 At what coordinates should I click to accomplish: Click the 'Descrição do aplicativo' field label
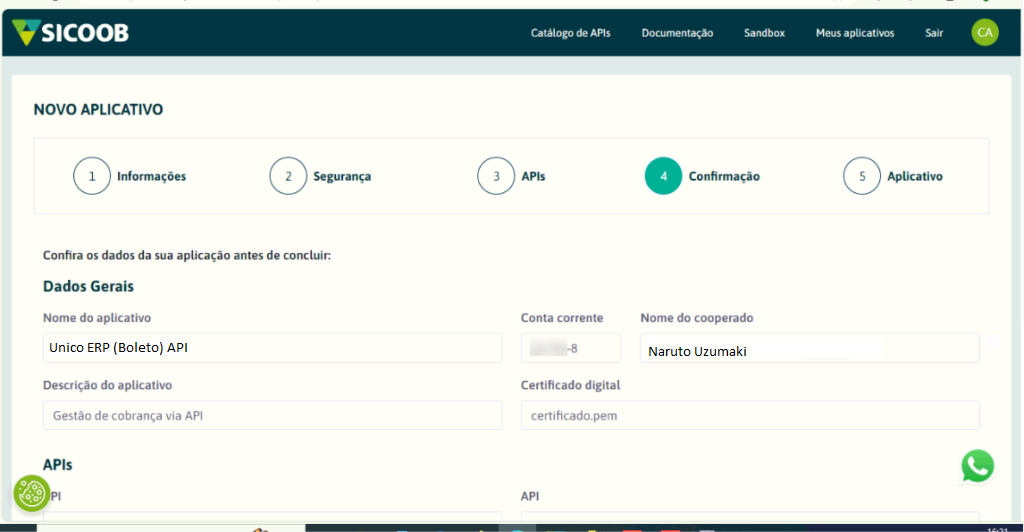(108, 385)
